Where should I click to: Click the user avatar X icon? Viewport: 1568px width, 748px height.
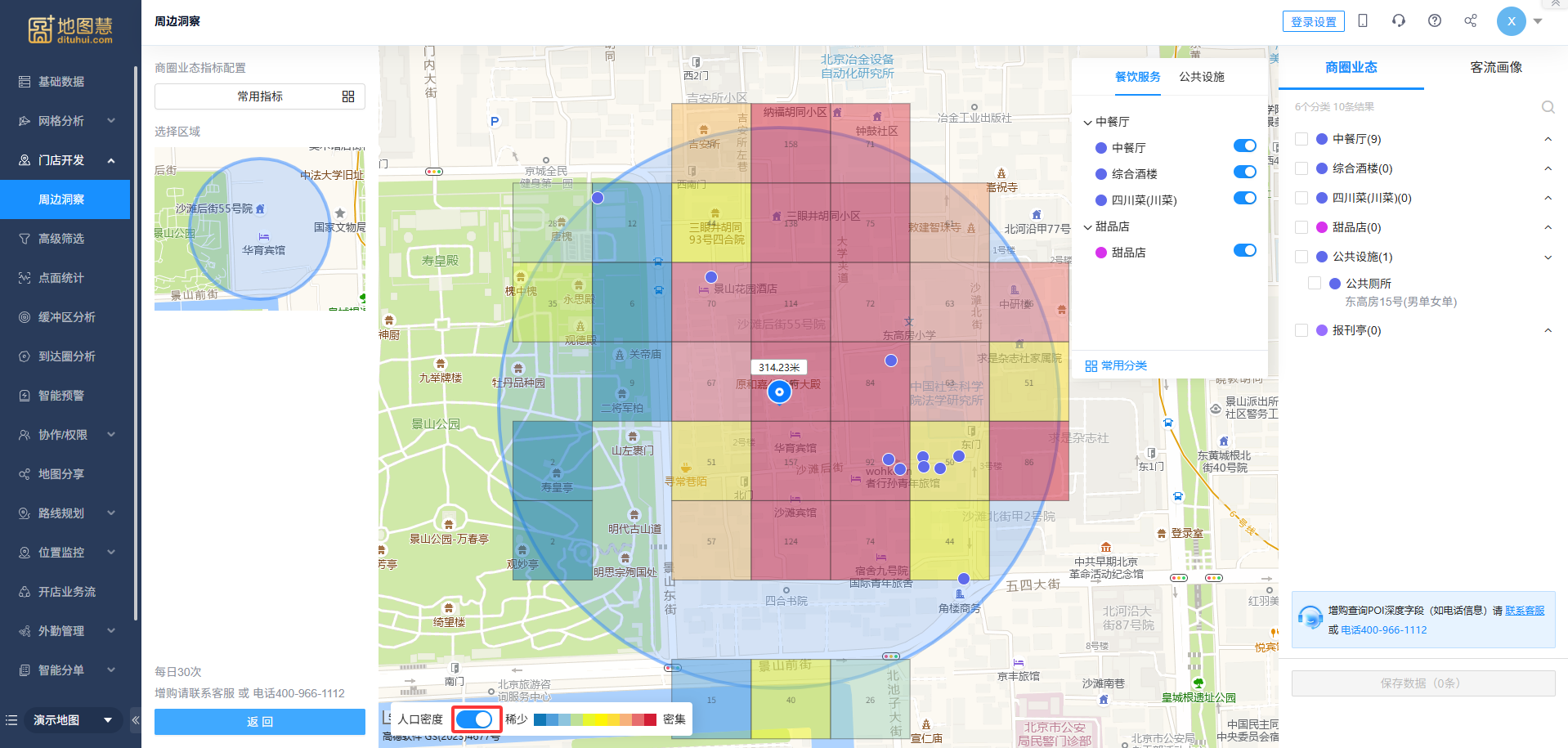pyautogui.click(x=1511, y=21)
